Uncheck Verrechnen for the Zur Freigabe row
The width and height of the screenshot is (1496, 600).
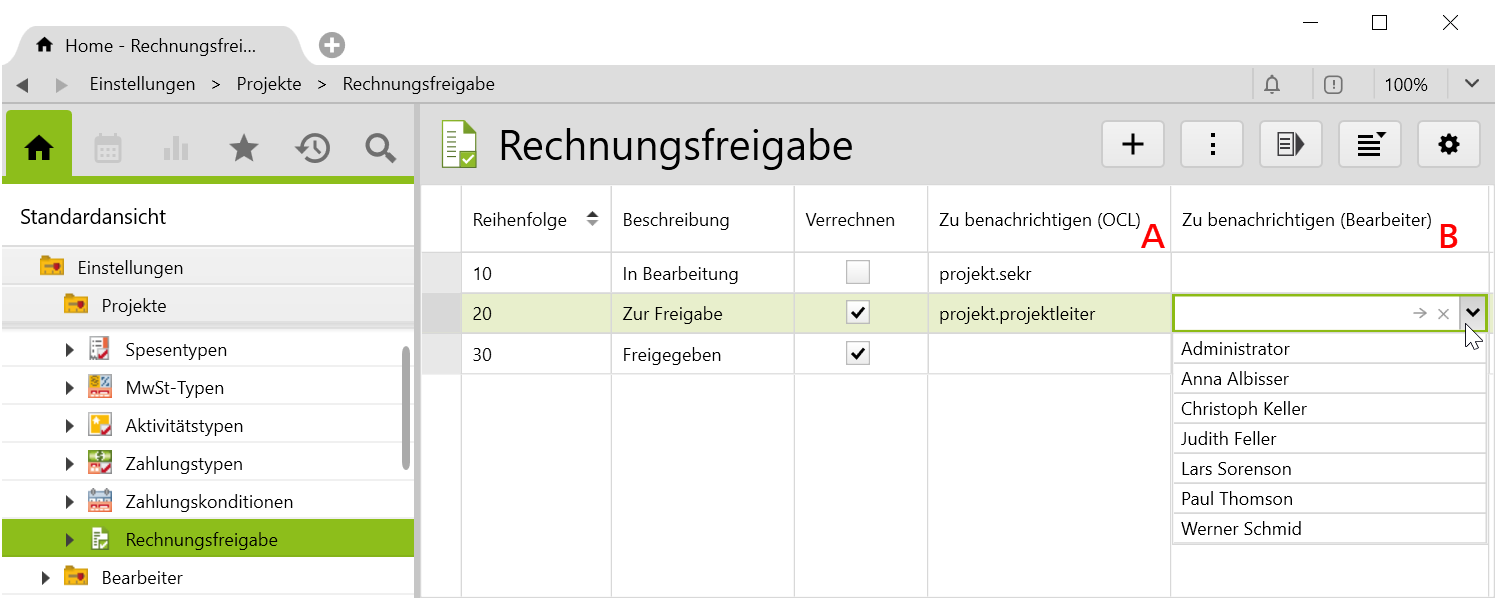857,313
